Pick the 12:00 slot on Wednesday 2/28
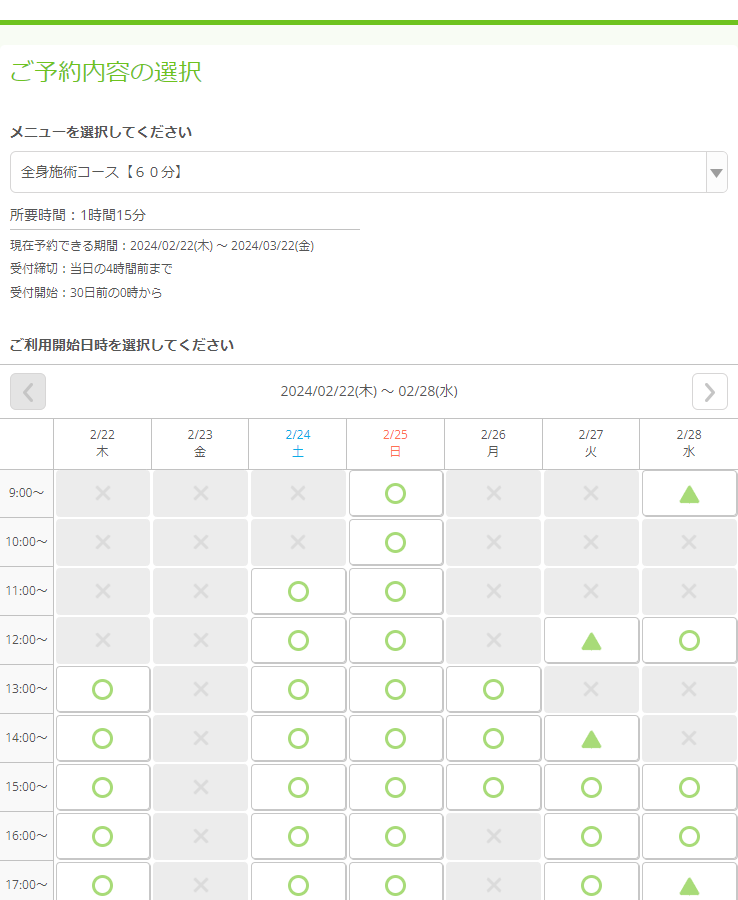 (x=689, y=640)
